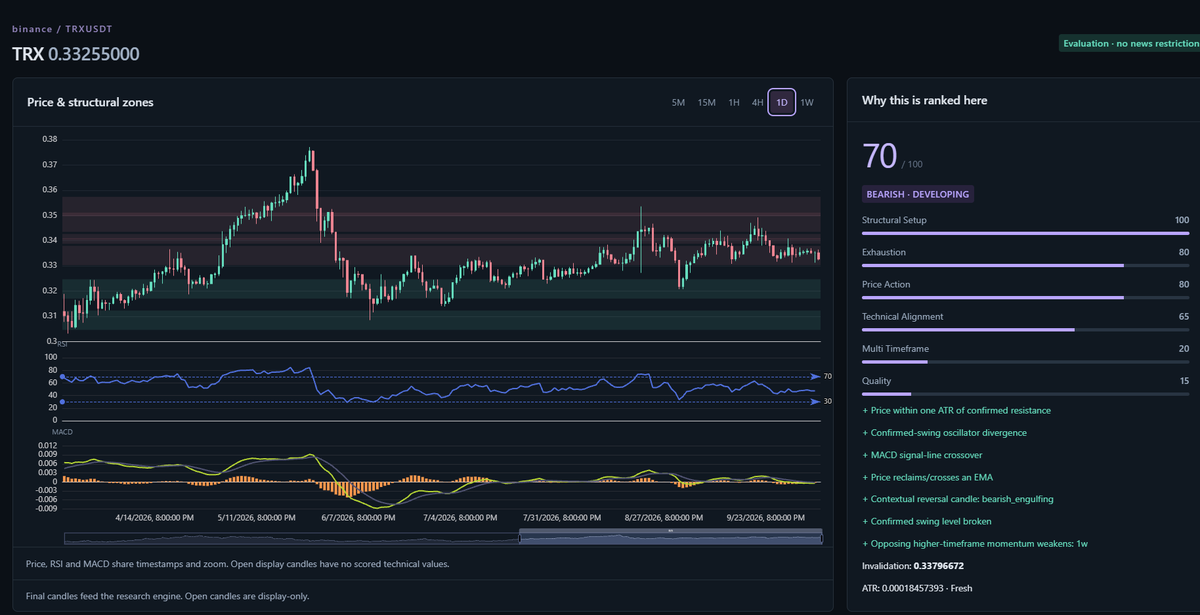Click the BEARISH · DEVELOPING badge
1200x615 pixels.
point(918,194)
